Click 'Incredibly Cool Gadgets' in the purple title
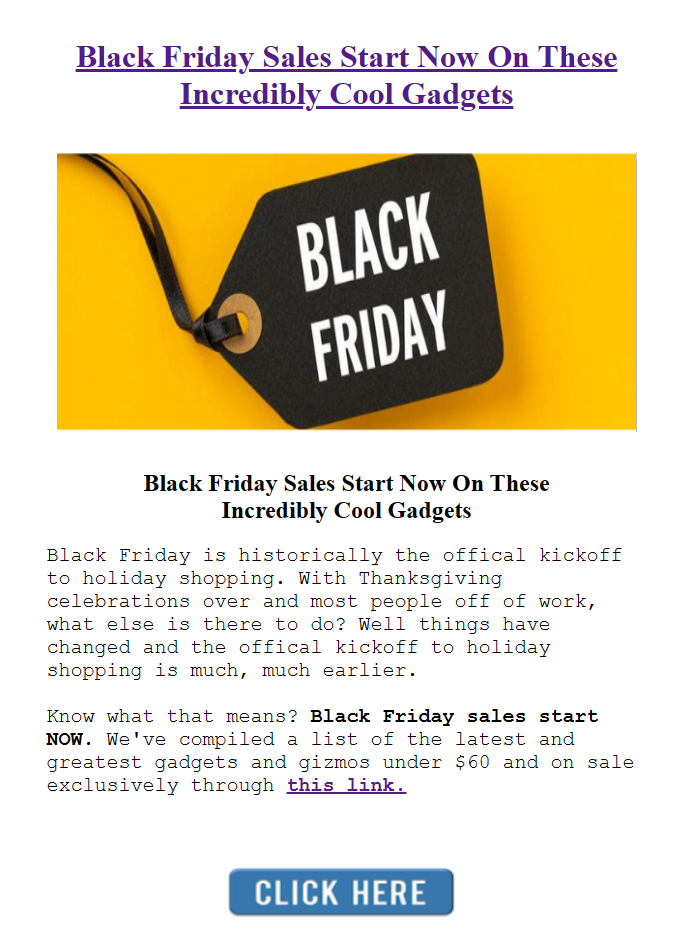 click(346, 94)
